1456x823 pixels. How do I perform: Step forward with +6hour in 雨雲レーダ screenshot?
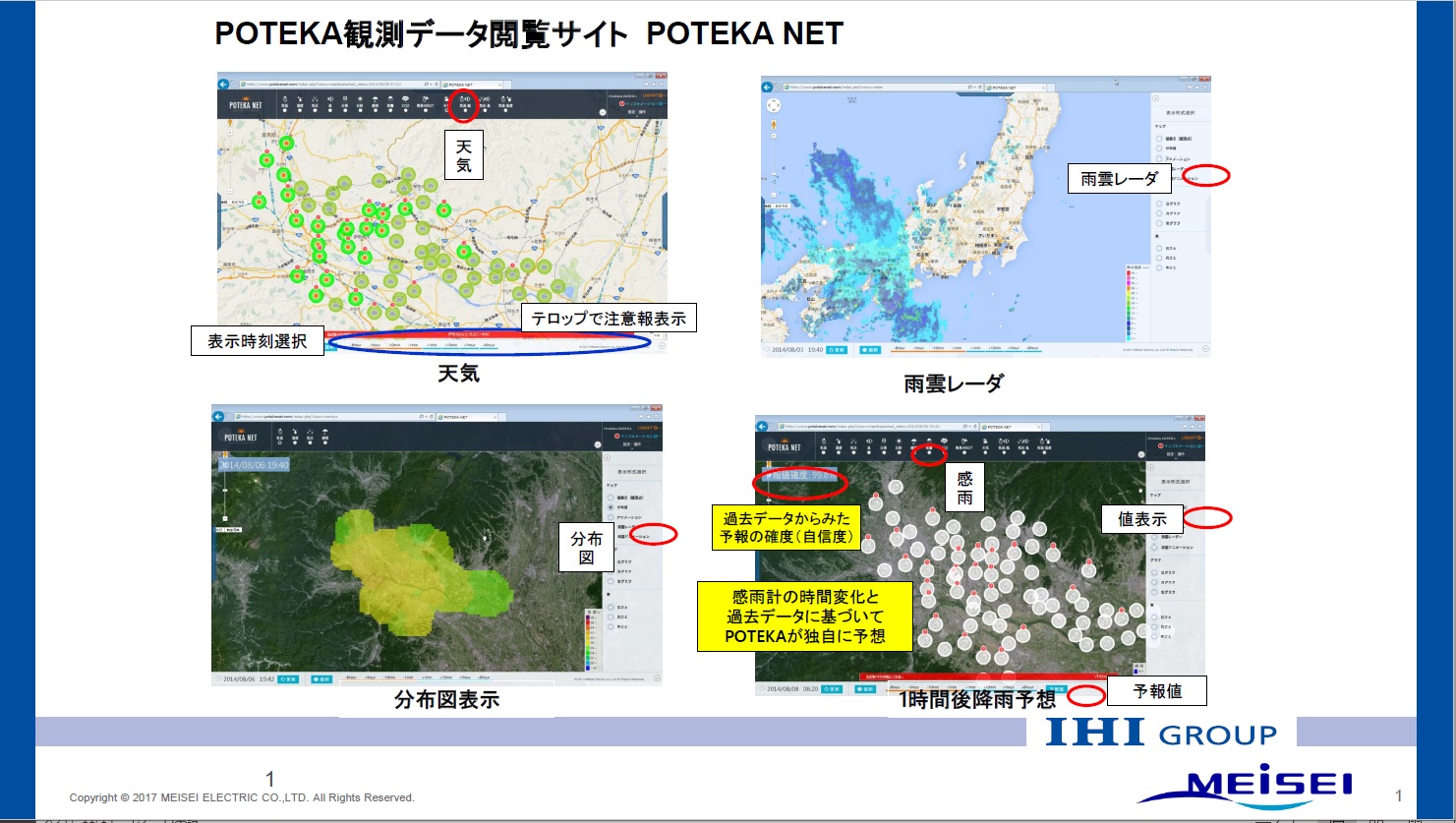(x=1032, y=348)
